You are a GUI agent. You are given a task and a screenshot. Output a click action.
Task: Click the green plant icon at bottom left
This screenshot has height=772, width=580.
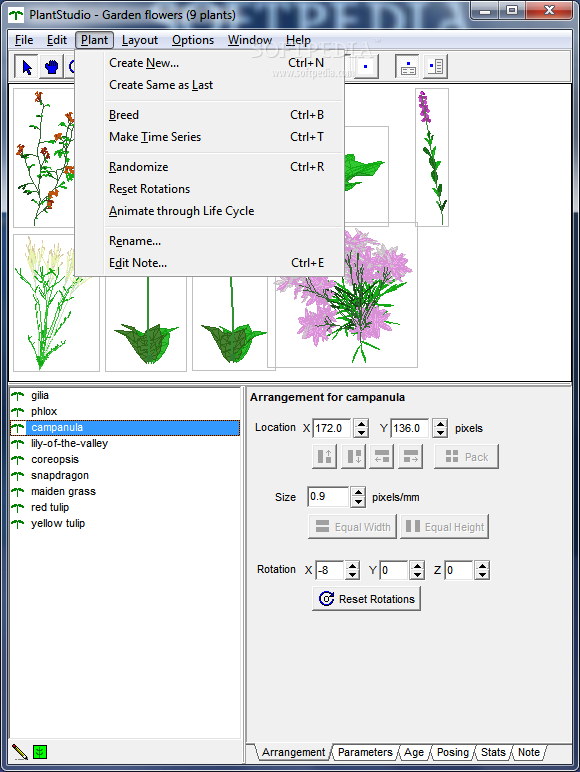pos(40,751)
